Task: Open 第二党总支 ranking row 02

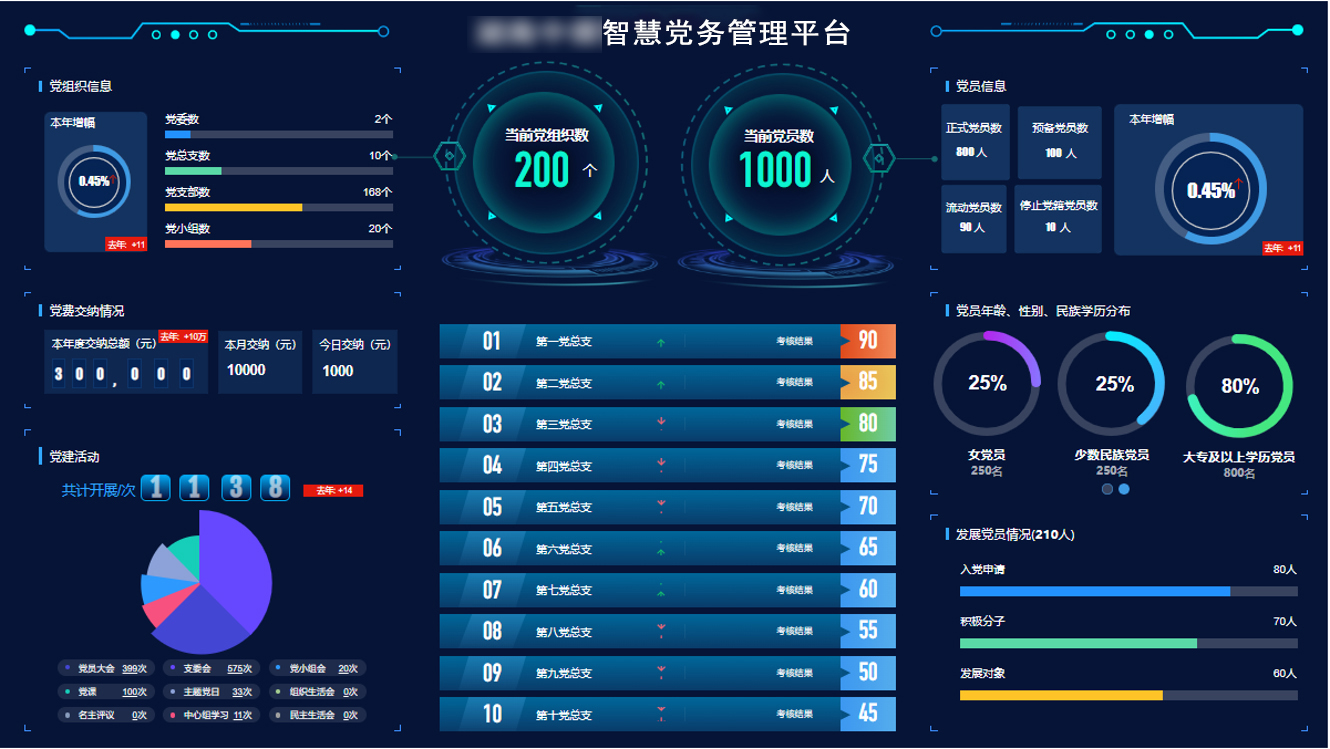Action: [x=667, y=382]
